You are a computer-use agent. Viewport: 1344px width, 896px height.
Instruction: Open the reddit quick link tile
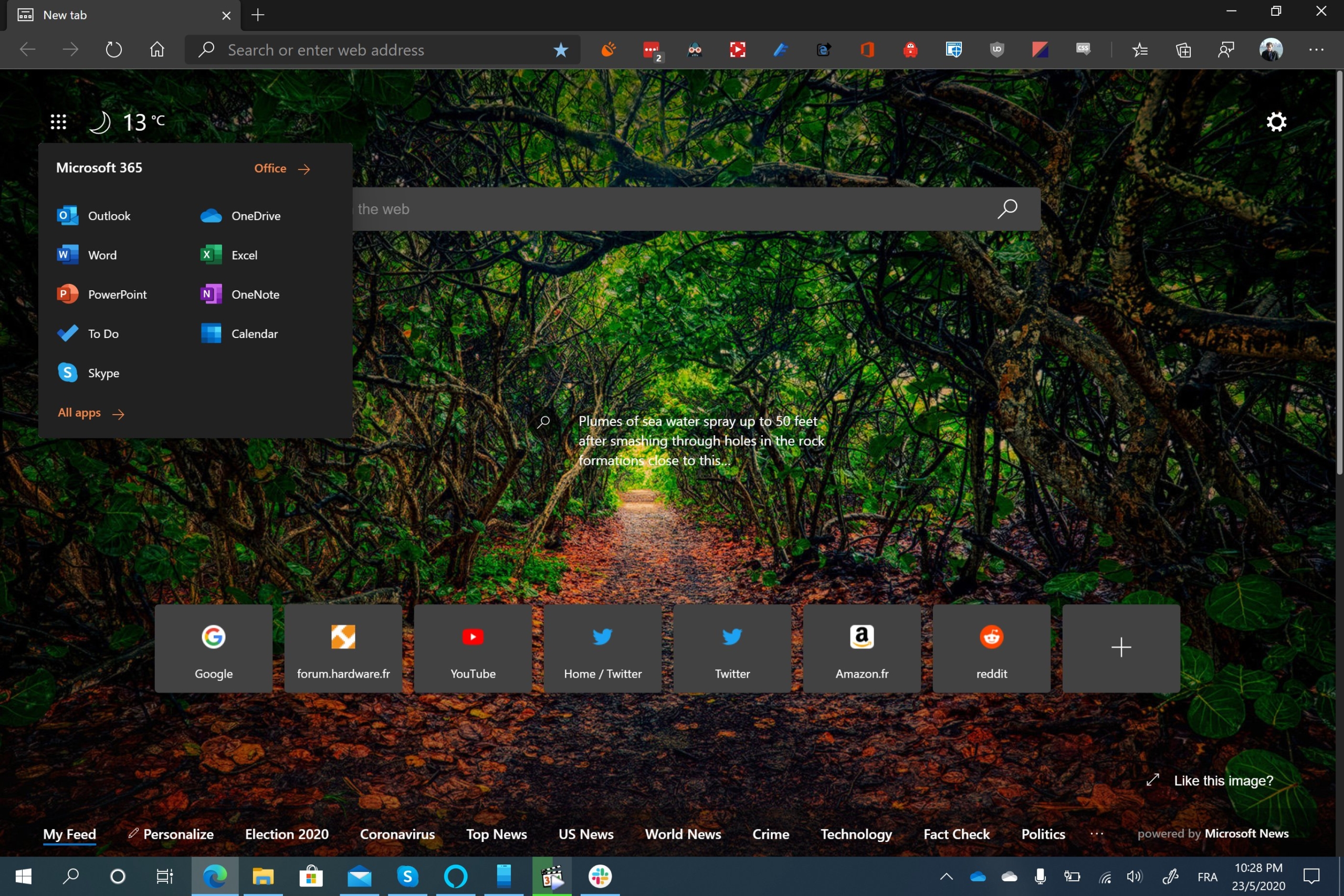991,649
